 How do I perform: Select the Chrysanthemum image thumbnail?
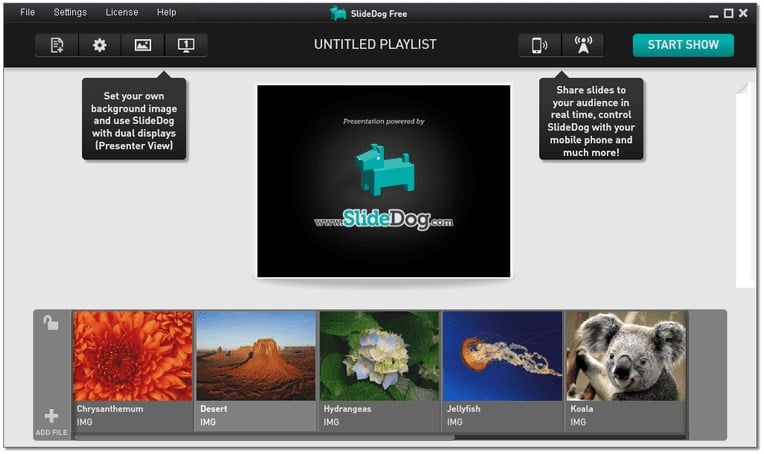133,371
